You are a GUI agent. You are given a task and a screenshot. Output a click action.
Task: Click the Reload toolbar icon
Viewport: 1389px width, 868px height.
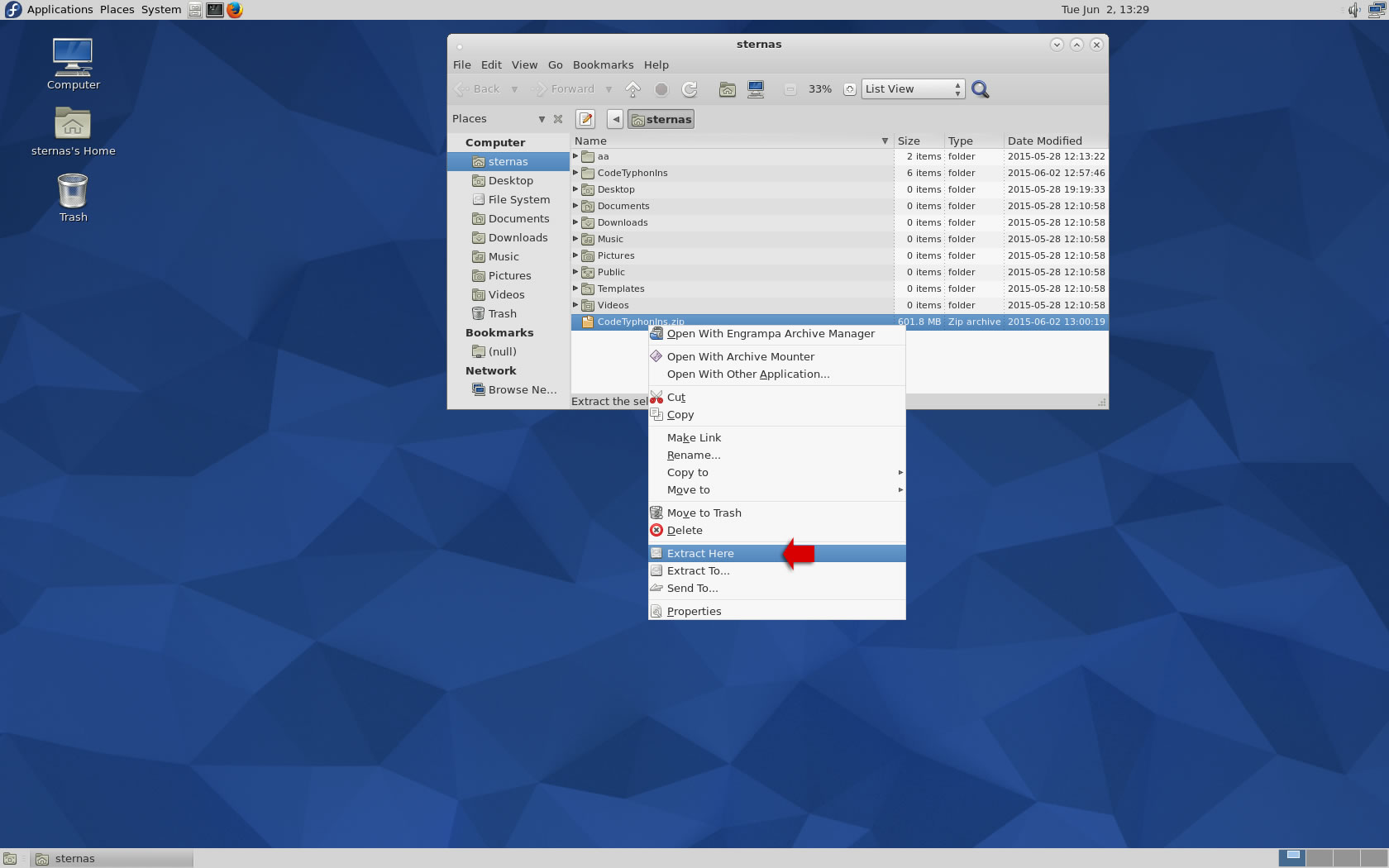tap(690, 89)
